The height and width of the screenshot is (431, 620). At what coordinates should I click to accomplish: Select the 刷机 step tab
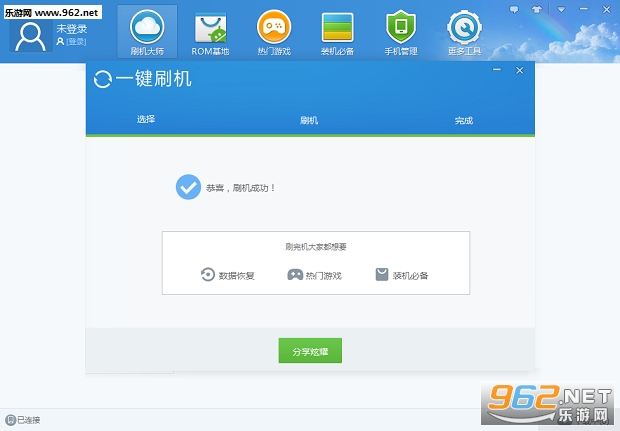coord(309,120)
